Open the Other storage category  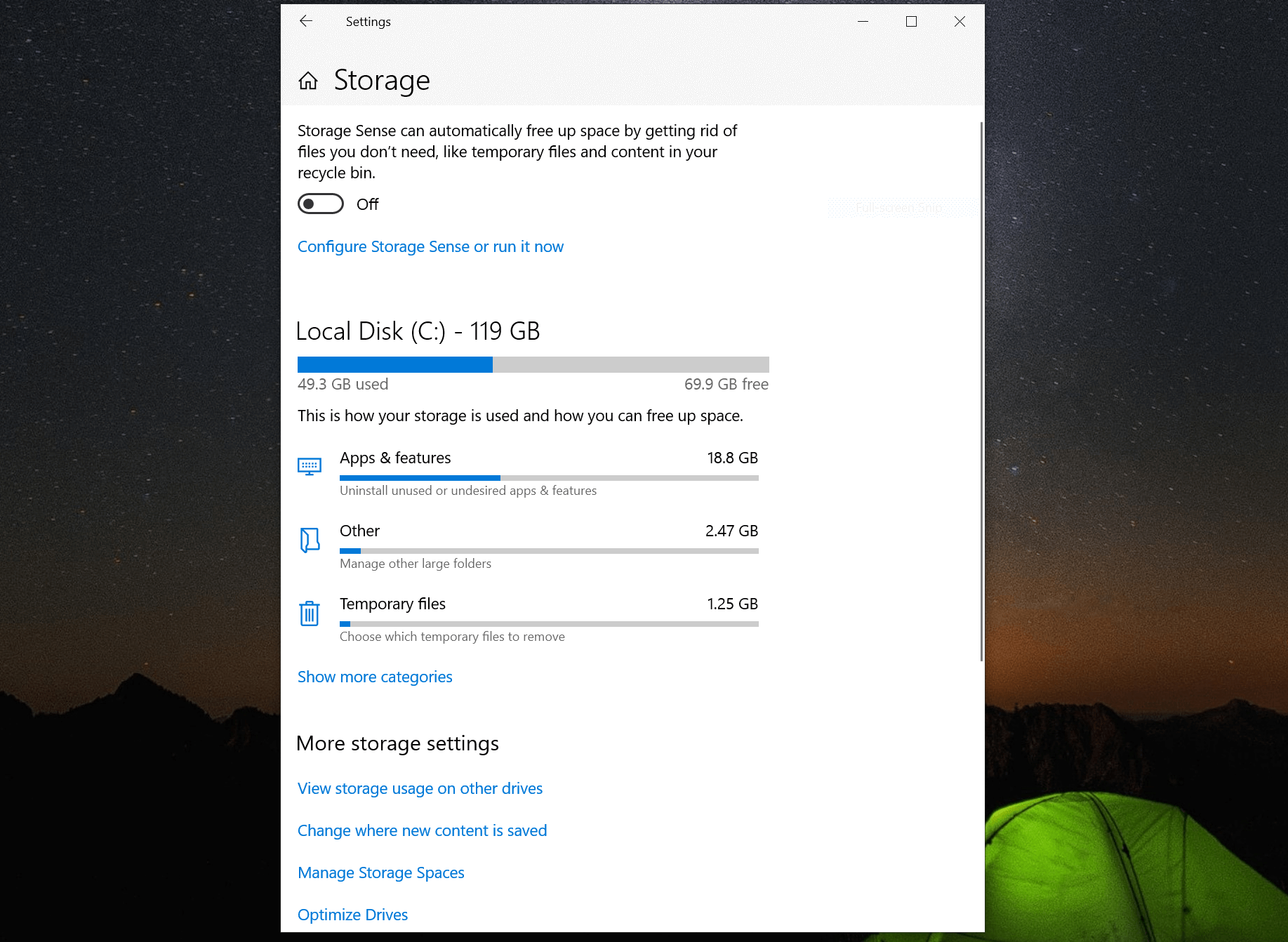coord(360,531)
